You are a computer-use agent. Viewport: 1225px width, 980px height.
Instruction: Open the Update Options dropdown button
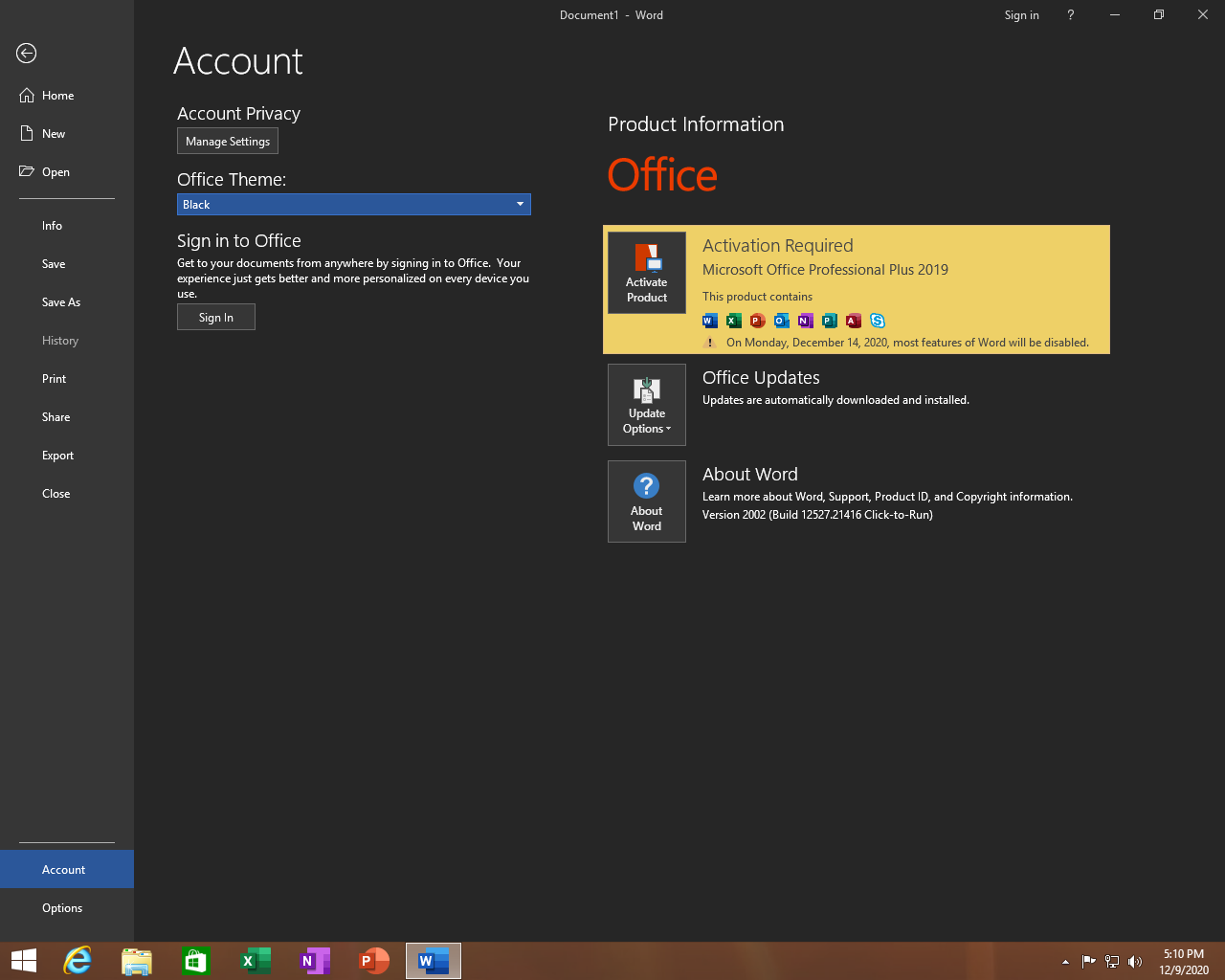coord(647,405)
